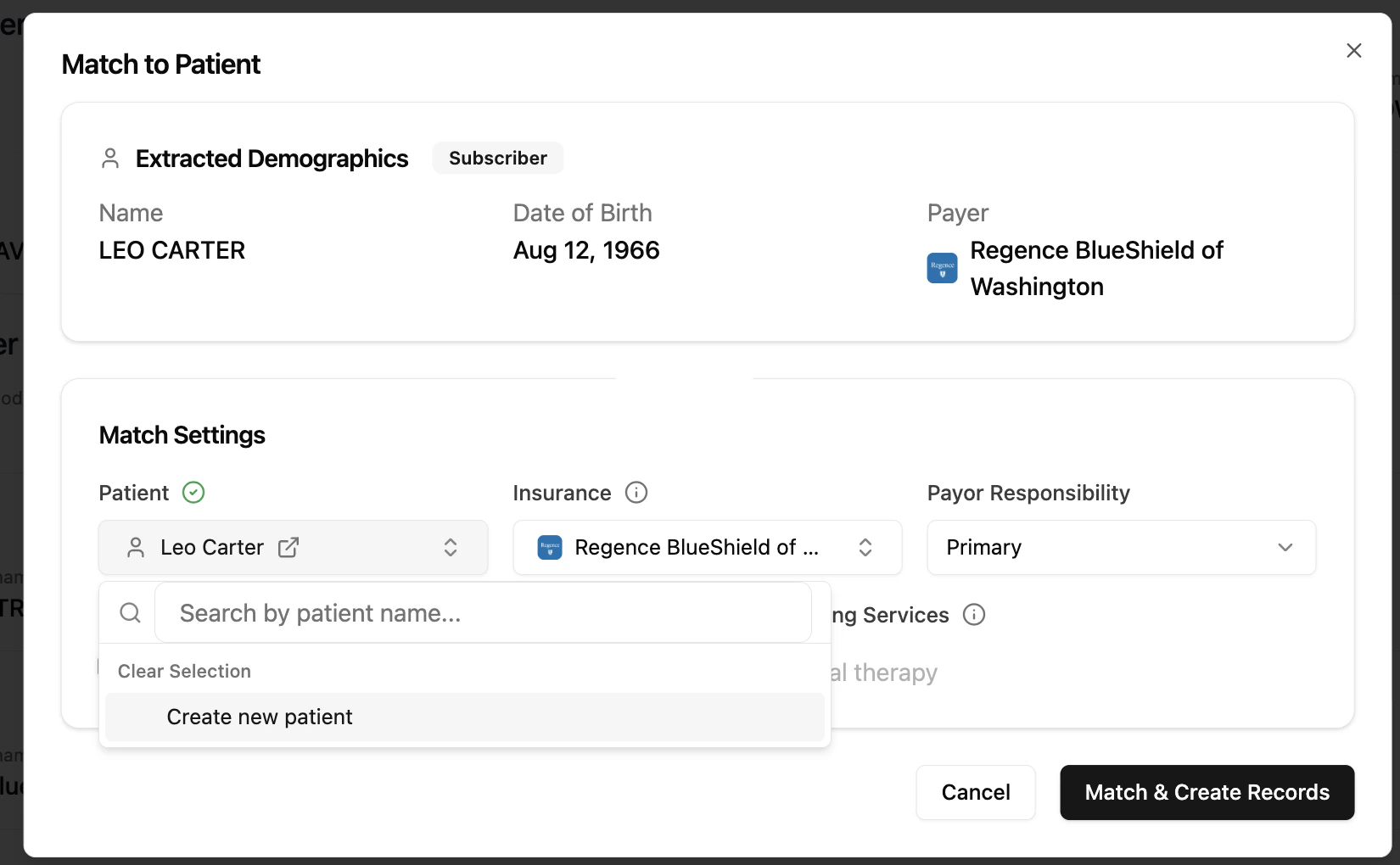Click the info icon next to Insurance
Screen dimensions: 1400x865
pyautogui.click(x=636, y=493)
